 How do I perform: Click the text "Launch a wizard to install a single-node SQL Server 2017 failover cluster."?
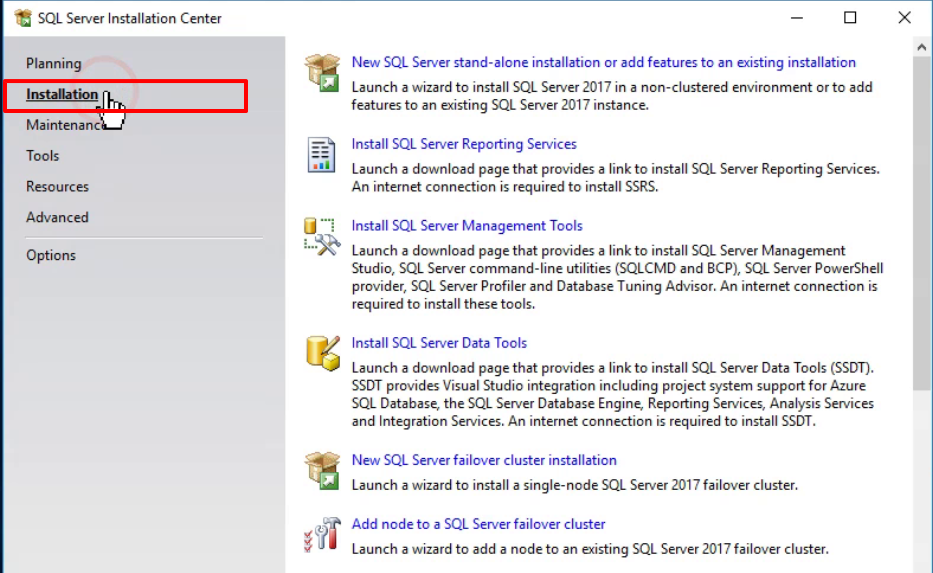574,485
